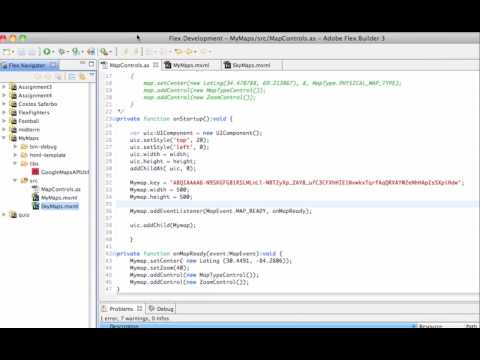Expand the bin-debug folder

tap(15, 146)
